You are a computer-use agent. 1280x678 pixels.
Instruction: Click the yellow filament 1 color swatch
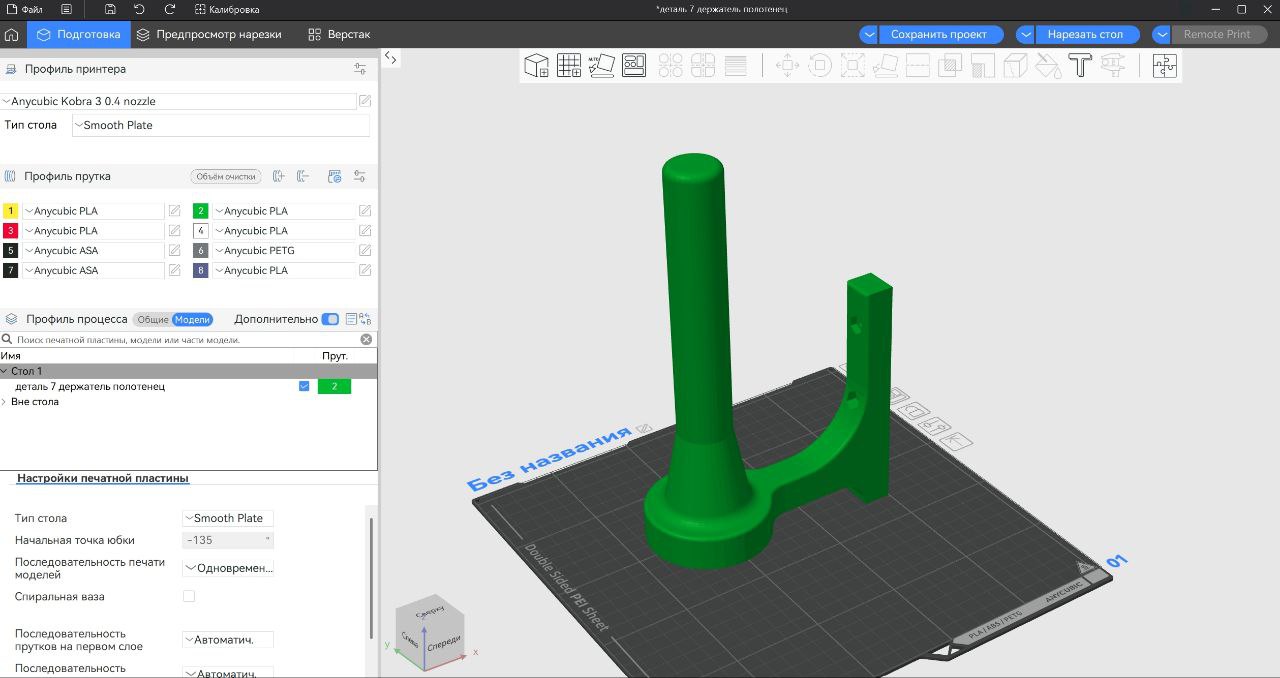point(10,211)
